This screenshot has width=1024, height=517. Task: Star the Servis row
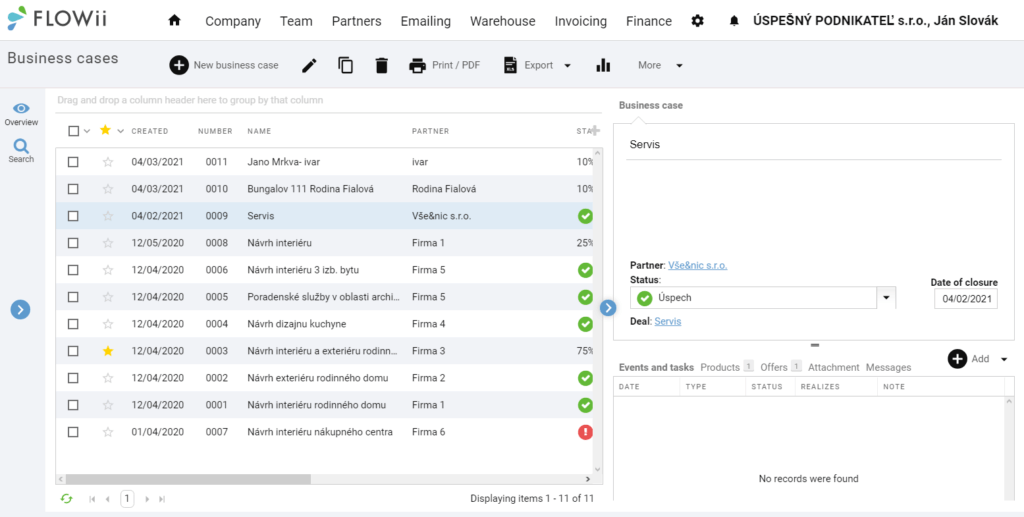click(108, 216)
